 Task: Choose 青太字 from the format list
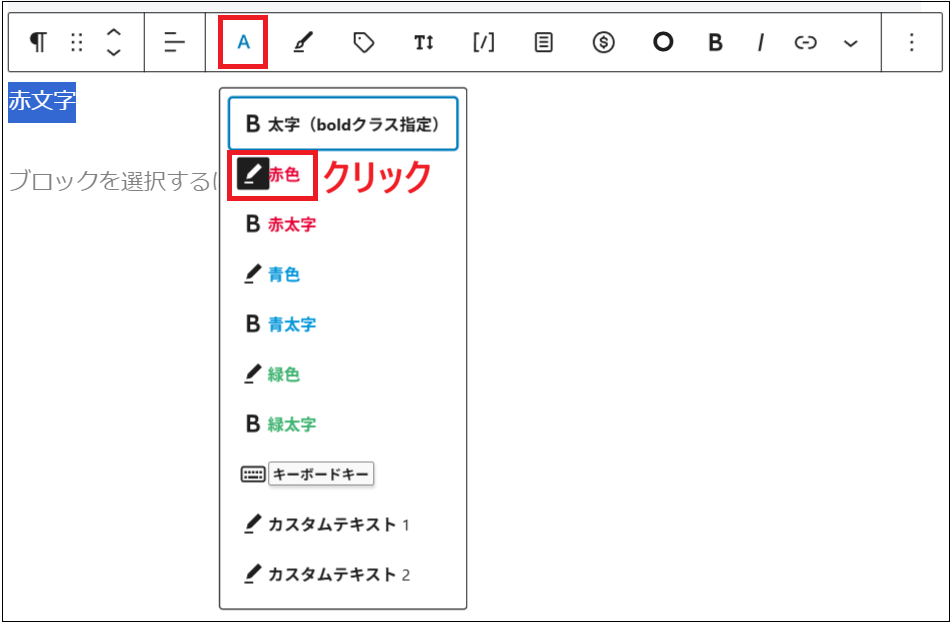click(x=292, y=324)
